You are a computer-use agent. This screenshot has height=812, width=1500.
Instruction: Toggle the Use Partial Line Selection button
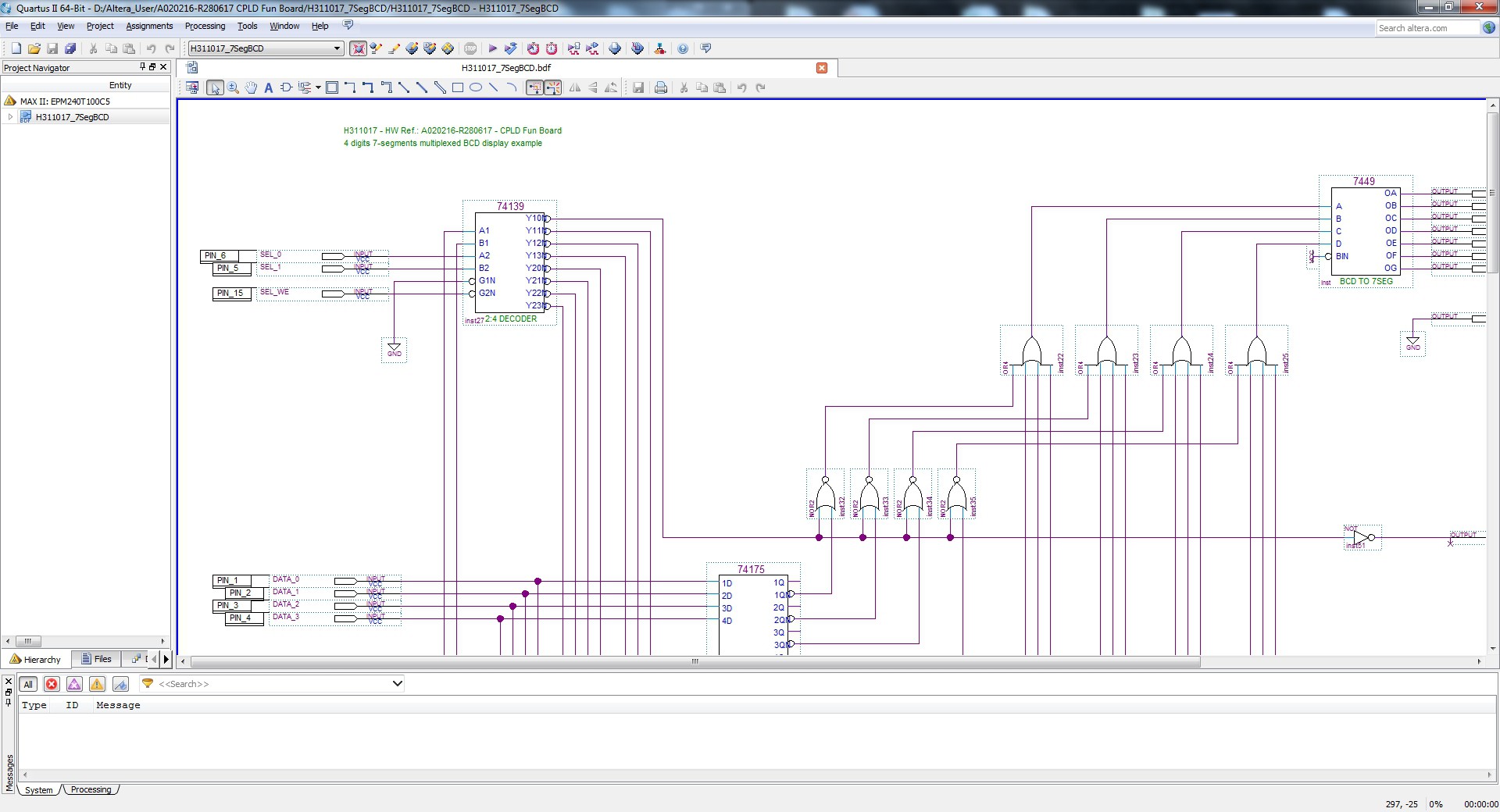[x=553, y=88]
